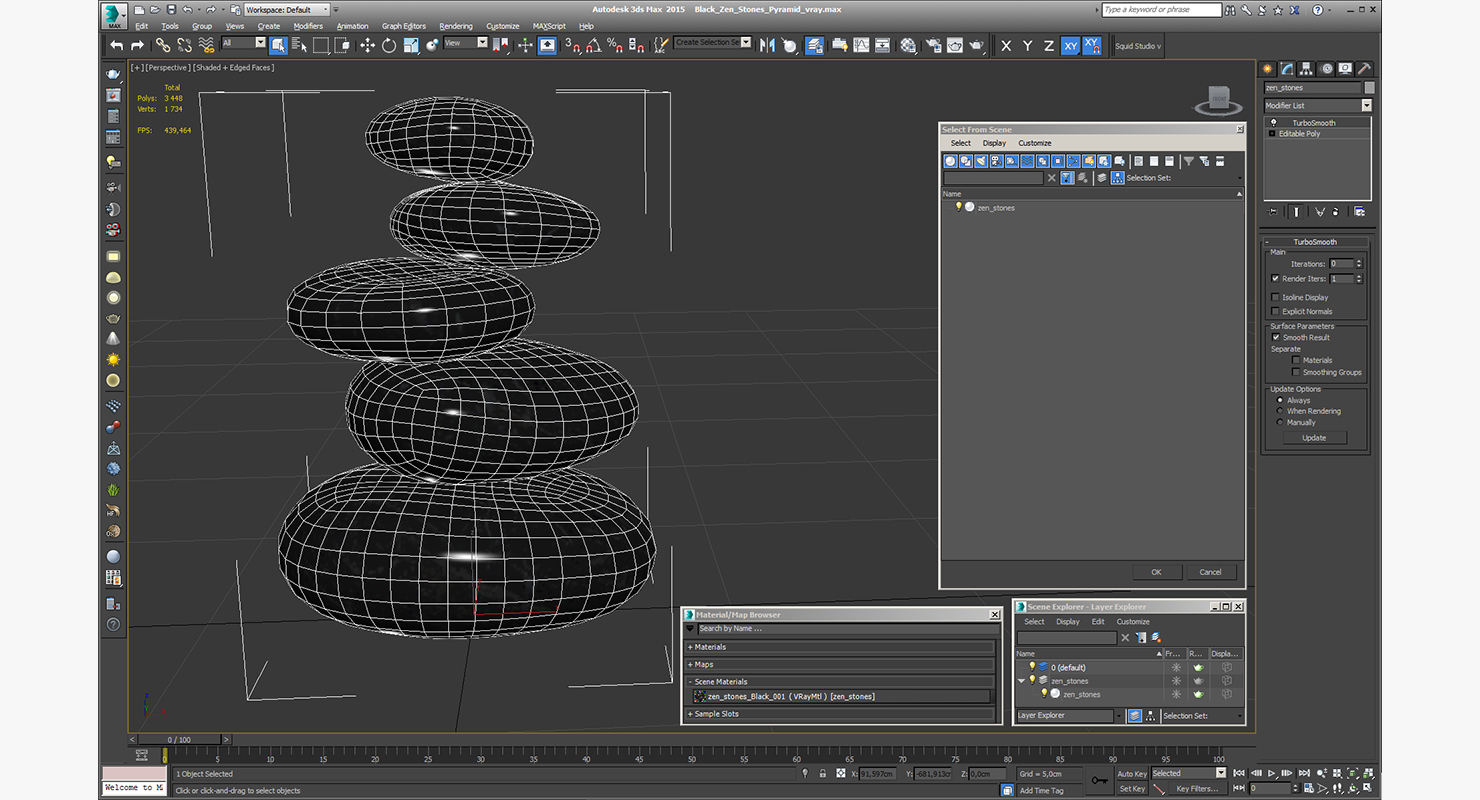Open the MAXScript menu
The height and width of the screenshot is (800, 1480).
[549, 26]
